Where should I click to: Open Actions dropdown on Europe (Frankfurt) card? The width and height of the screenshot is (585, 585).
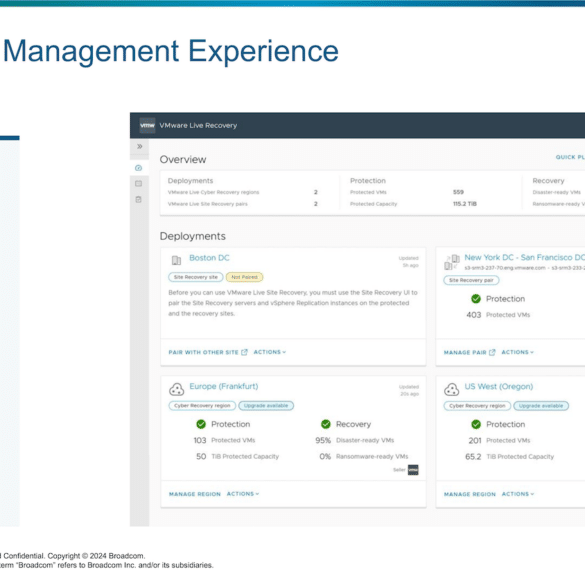click(x=243, y=494)
